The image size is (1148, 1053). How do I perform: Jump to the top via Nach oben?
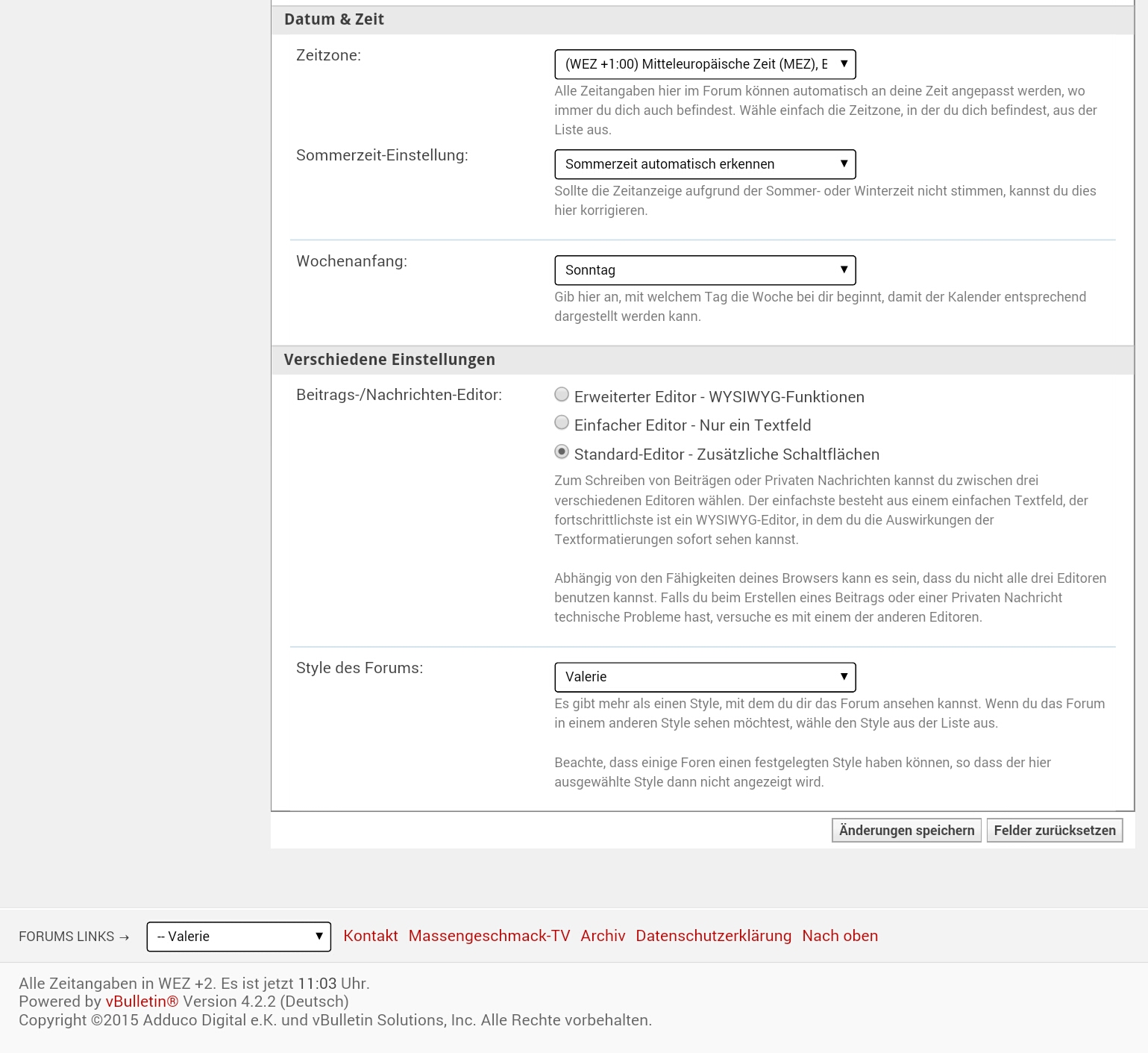[x=840, y=936]
